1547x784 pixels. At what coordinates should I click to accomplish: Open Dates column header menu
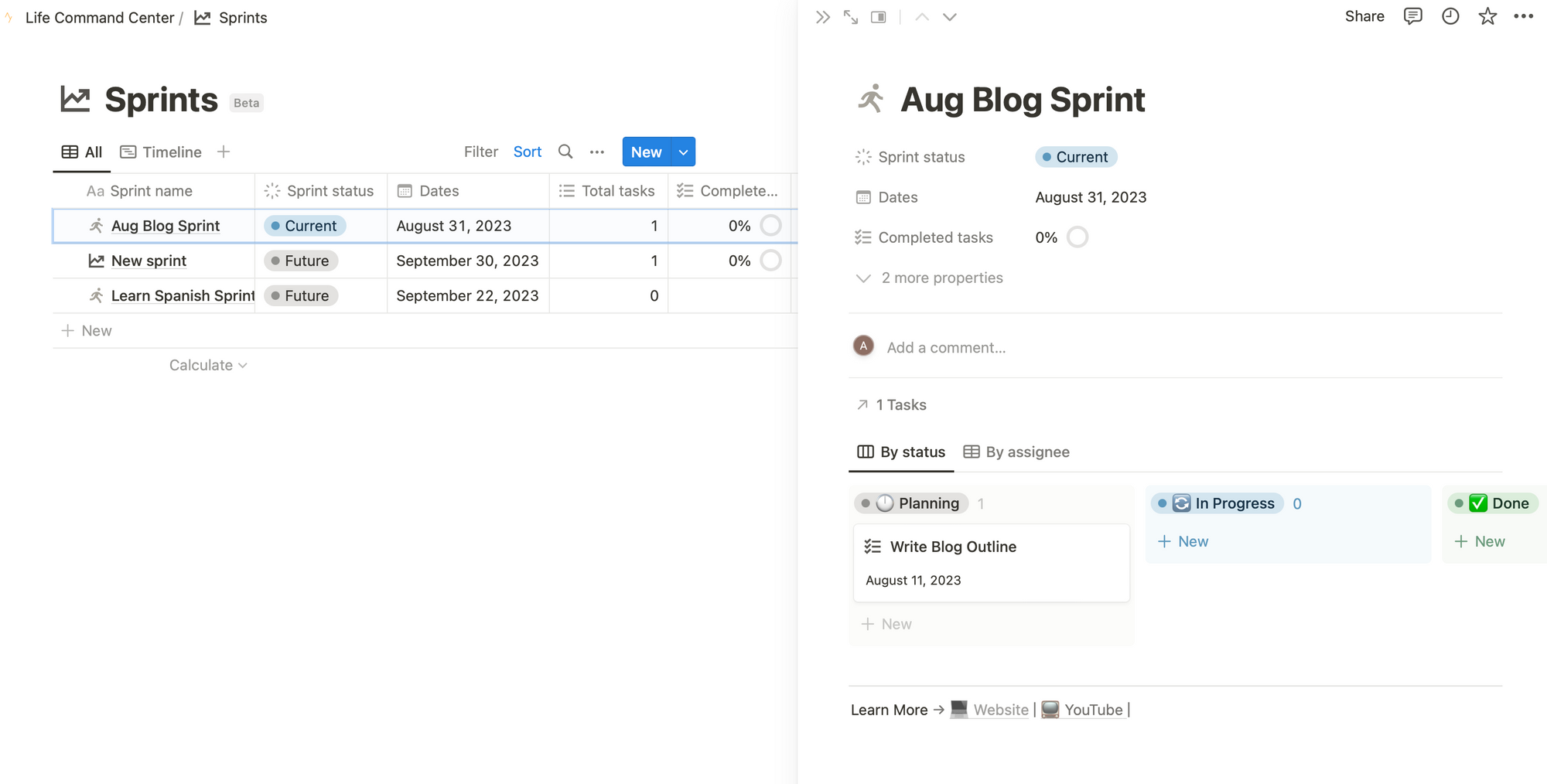coord(468,191)
